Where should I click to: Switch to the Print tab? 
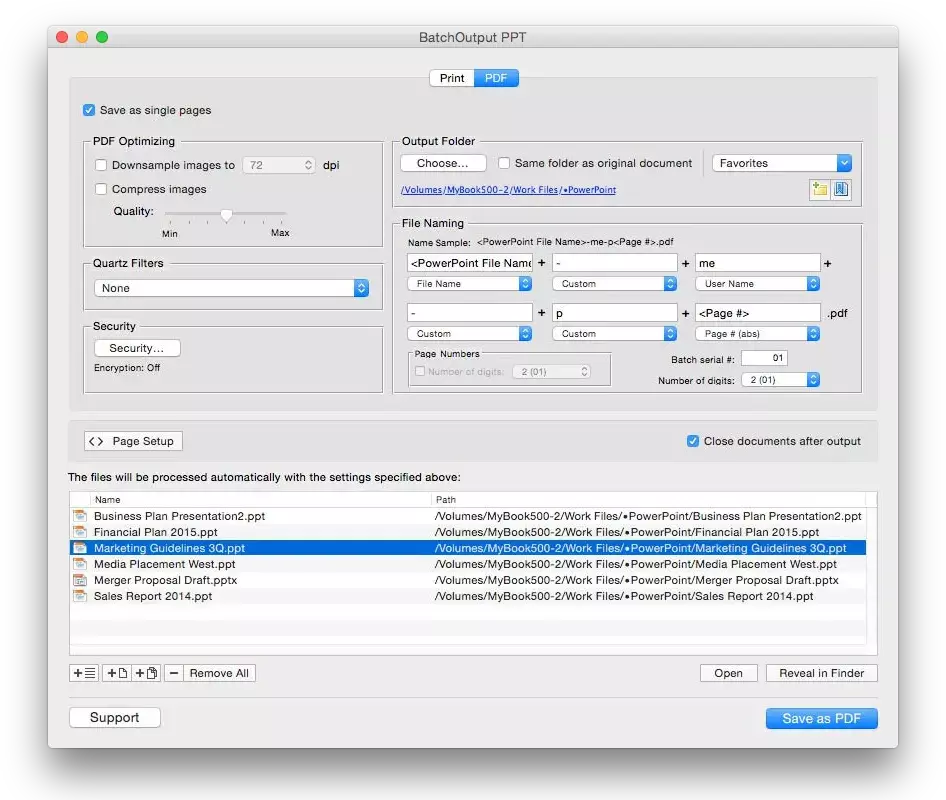(452, 78)
